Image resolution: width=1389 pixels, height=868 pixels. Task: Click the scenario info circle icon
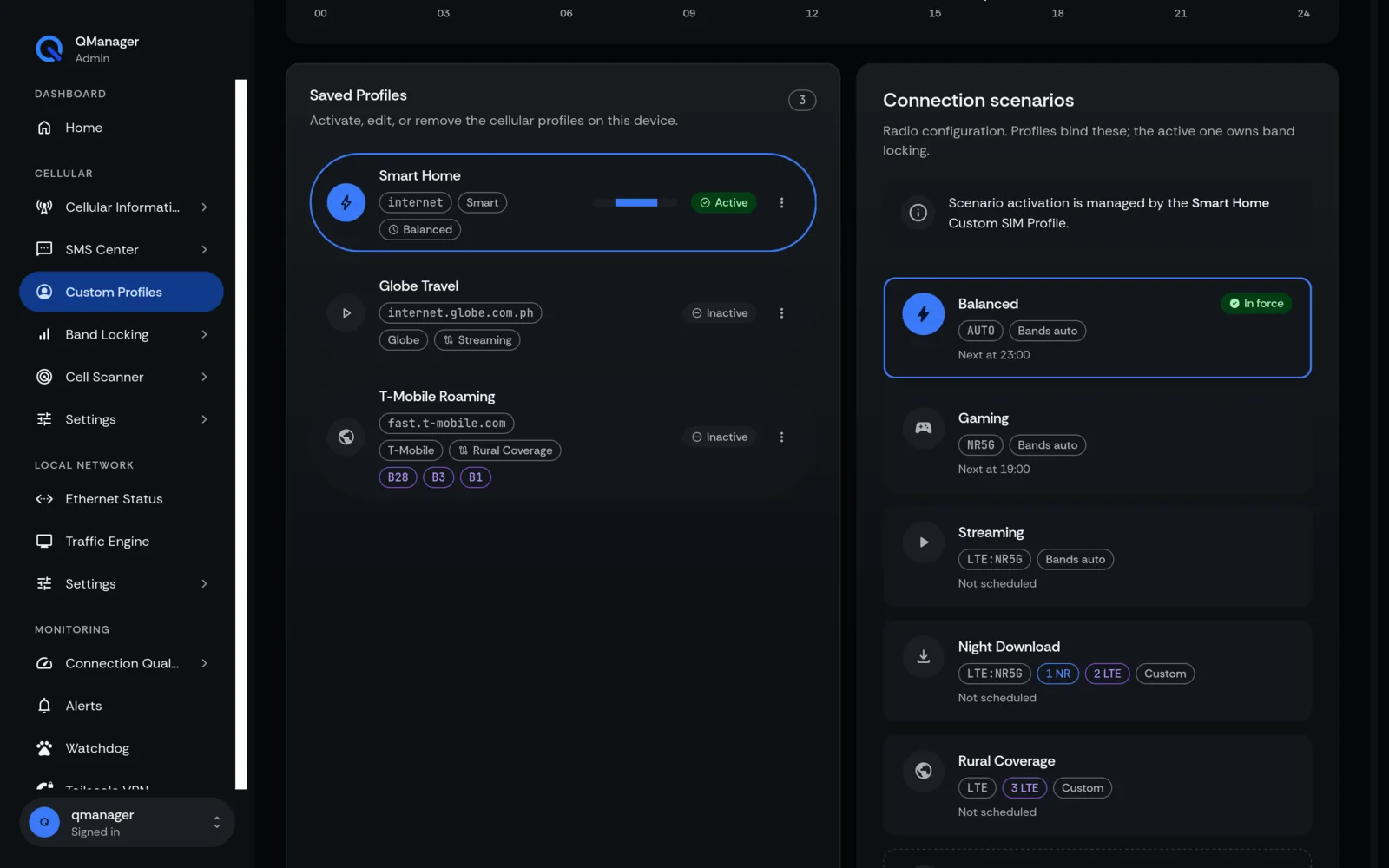click(918, 213)
